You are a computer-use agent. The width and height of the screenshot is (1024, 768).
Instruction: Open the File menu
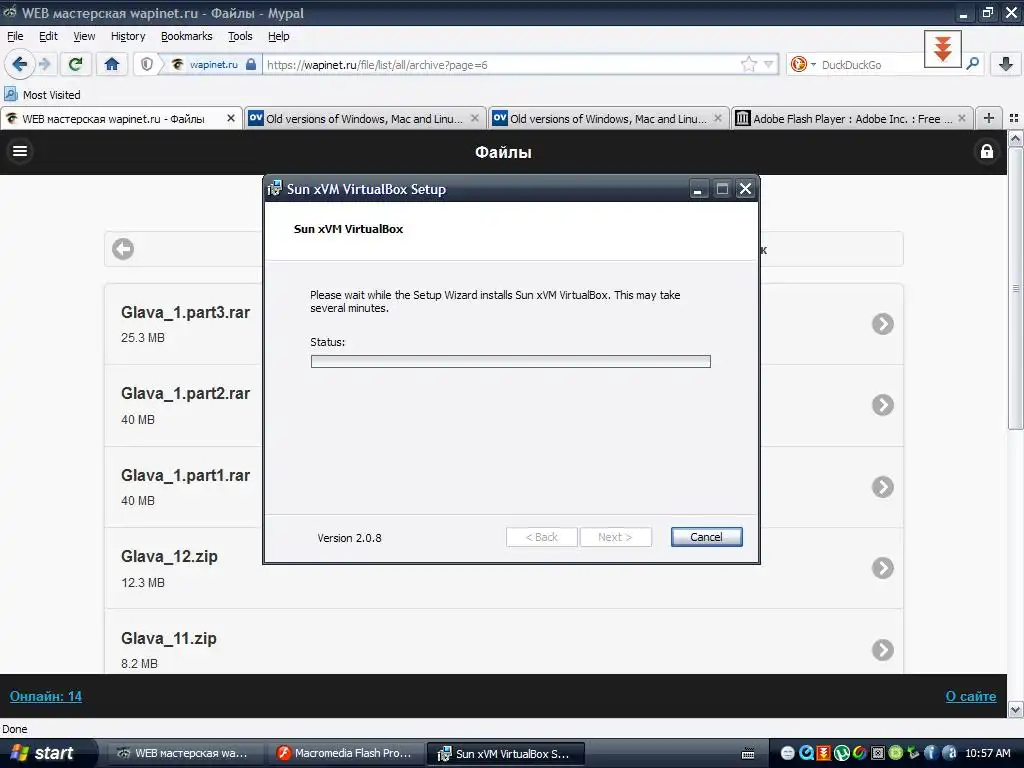pos(15,36)
